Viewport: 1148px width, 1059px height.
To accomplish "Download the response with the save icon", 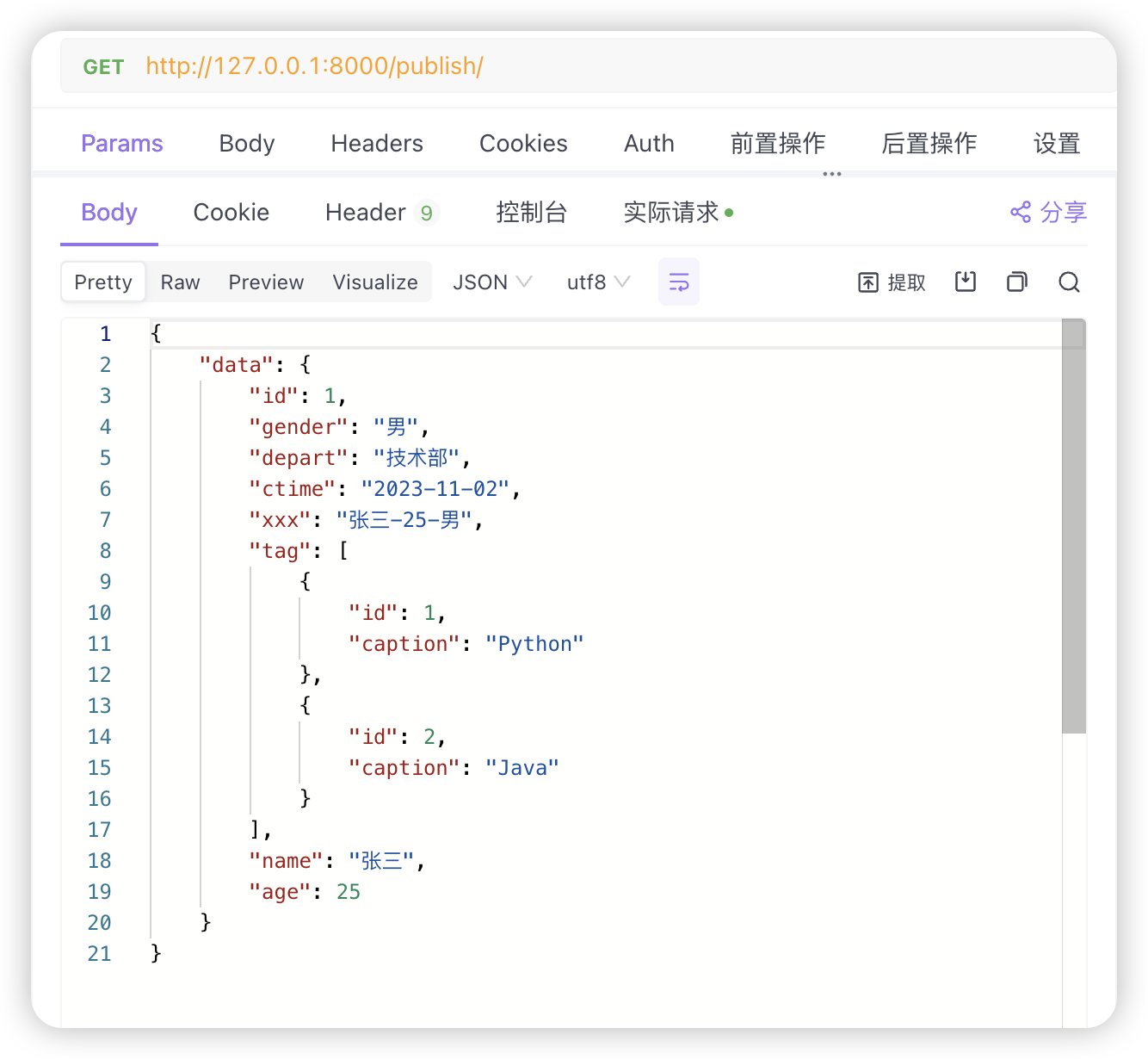I will [966, 282].
